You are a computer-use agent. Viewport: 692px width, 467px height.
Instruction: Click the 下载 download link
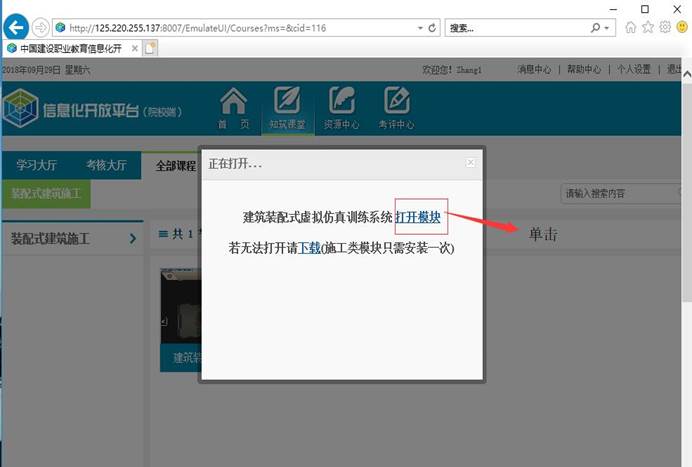click(x=309, y=247)
